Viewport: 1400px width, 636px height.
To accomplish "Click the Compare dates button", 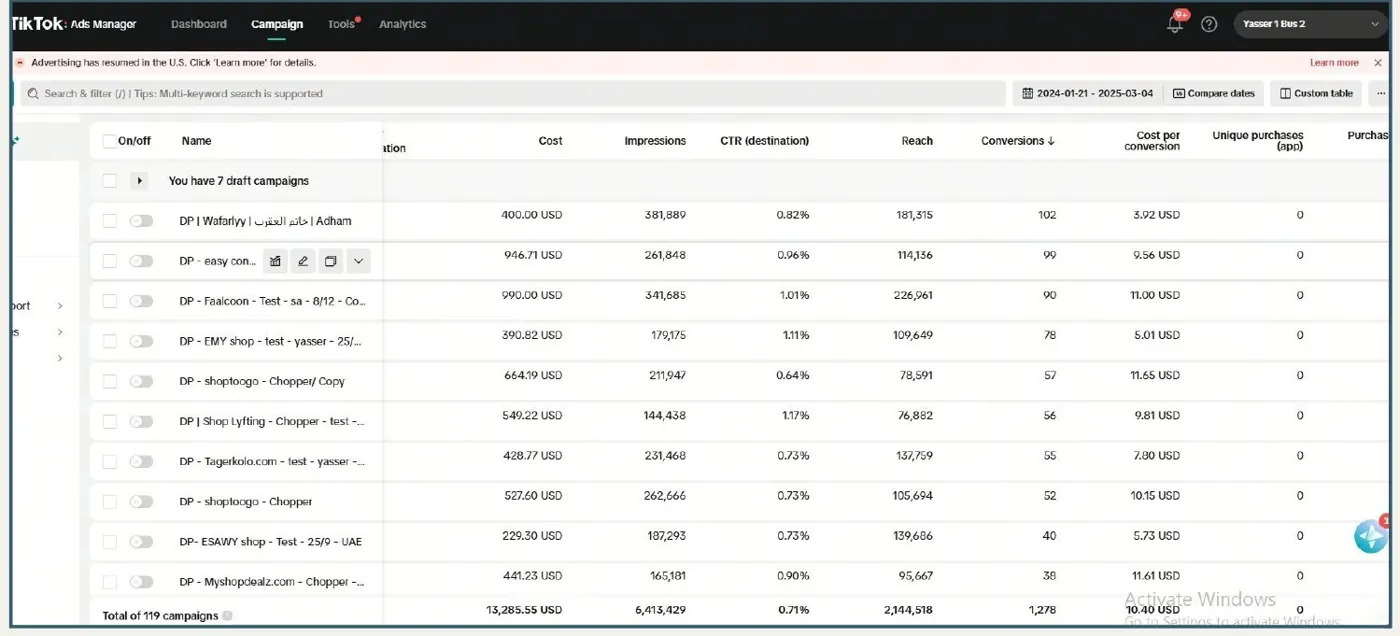I will click(x=1214, y=94).
